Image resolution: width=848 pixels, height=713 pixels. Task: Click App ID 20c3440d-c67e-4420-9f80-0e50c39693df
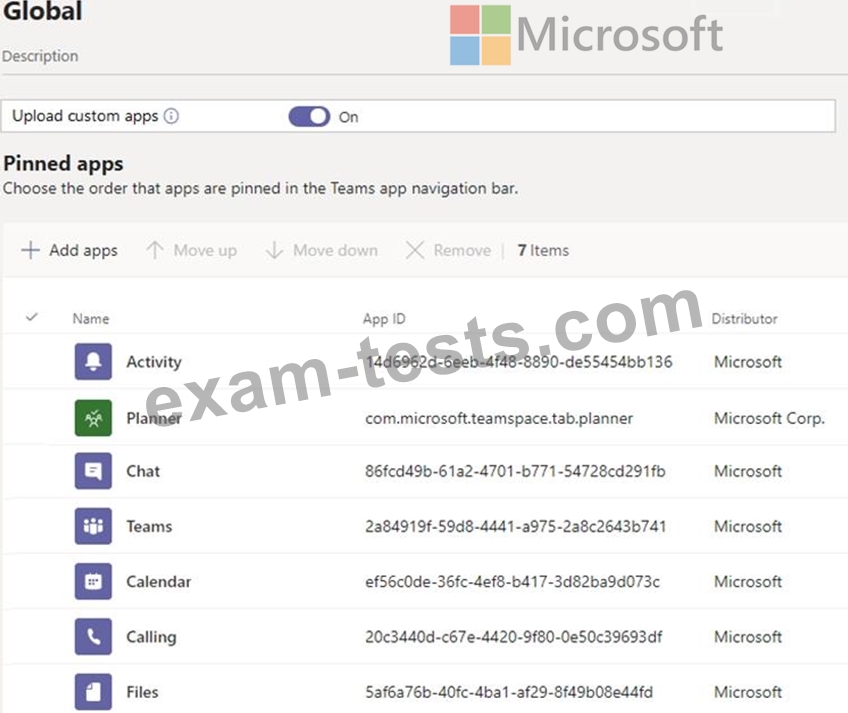pos(513,636)
